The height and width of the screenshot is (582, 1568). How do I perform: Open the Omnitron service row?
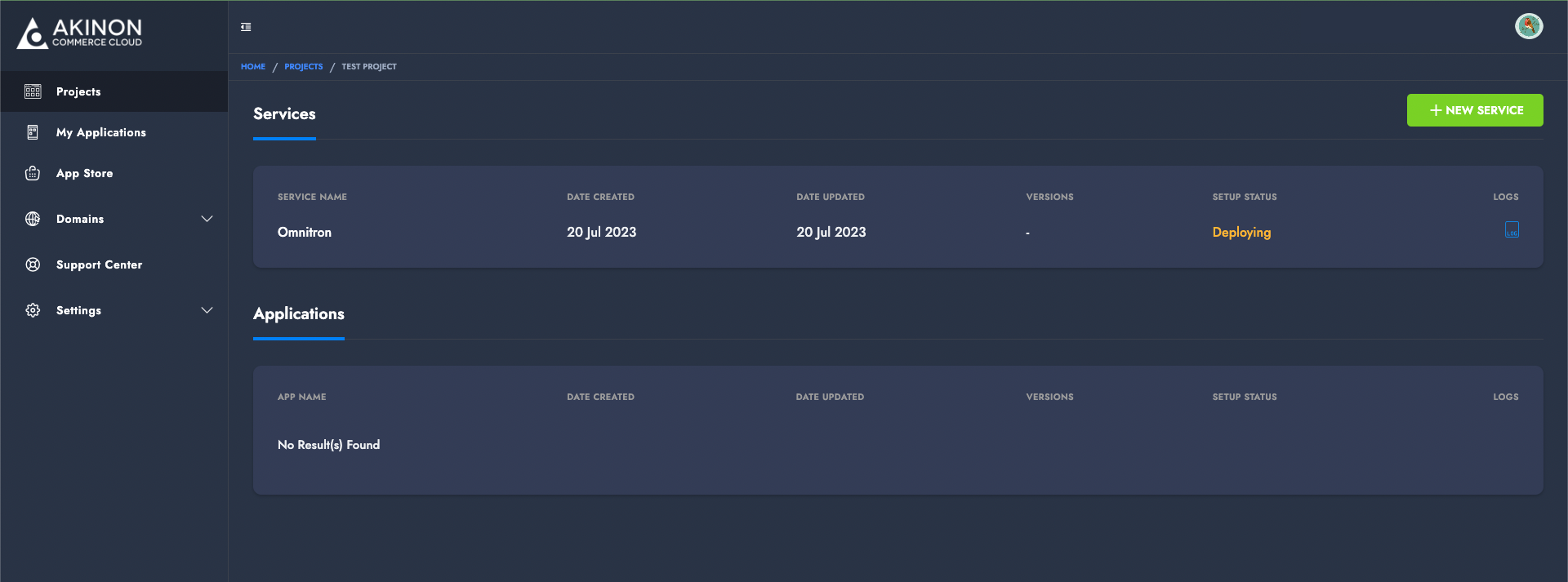pyautogui.click(x=305, y=233)
